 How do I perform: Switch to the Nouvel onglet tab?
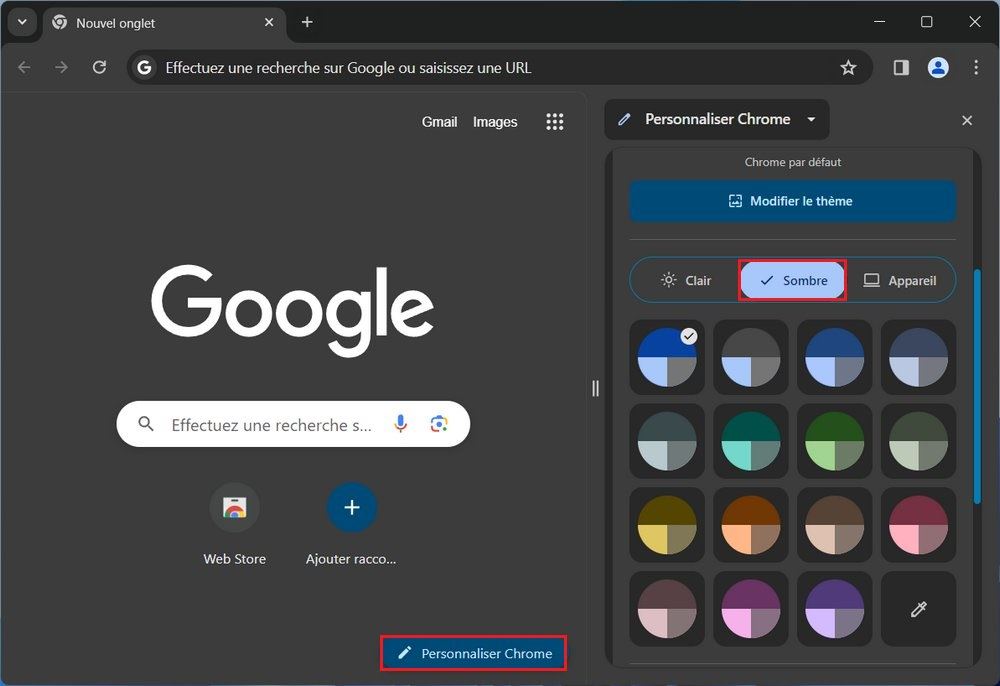tap(160, 23)
